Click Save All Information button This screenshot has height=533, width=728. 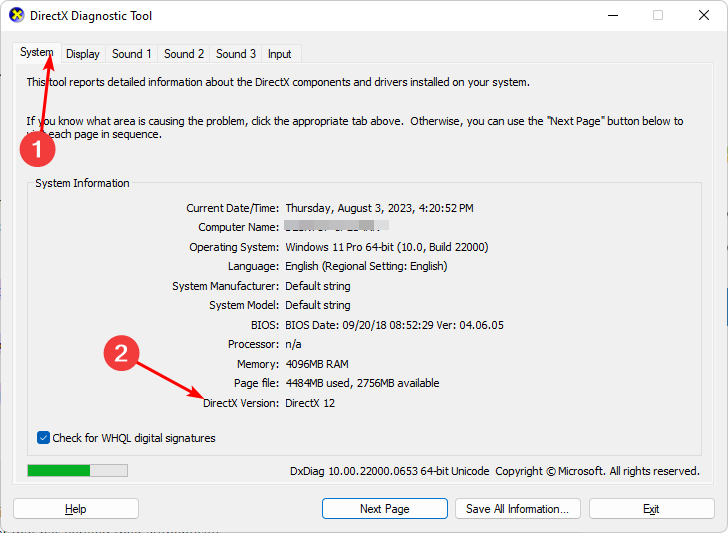click(x=518, y=509)
